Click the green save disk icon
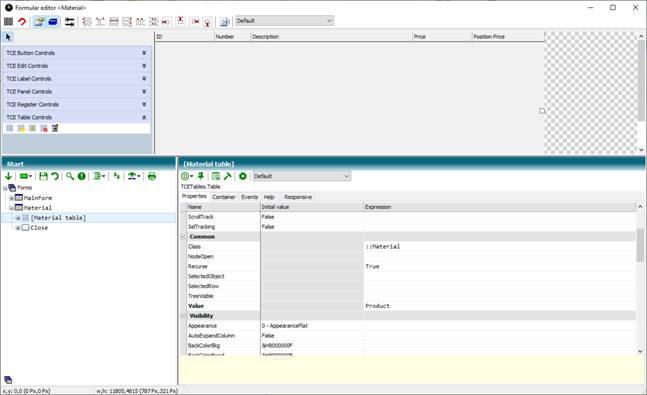The width and height of the screenshot is (647, 395). tap(43, 176)
